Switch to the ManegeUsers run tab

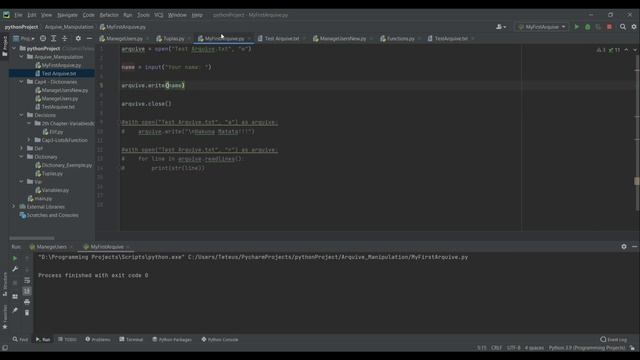51,247
